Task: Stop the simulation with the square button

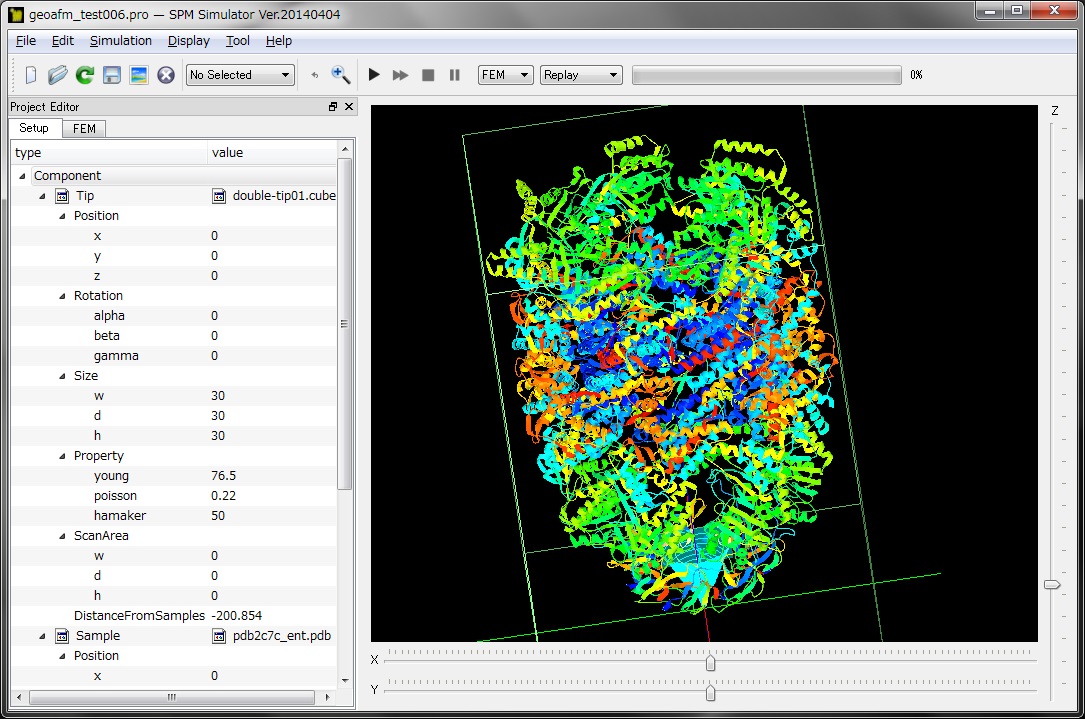Action: click(x=428, y=75)
